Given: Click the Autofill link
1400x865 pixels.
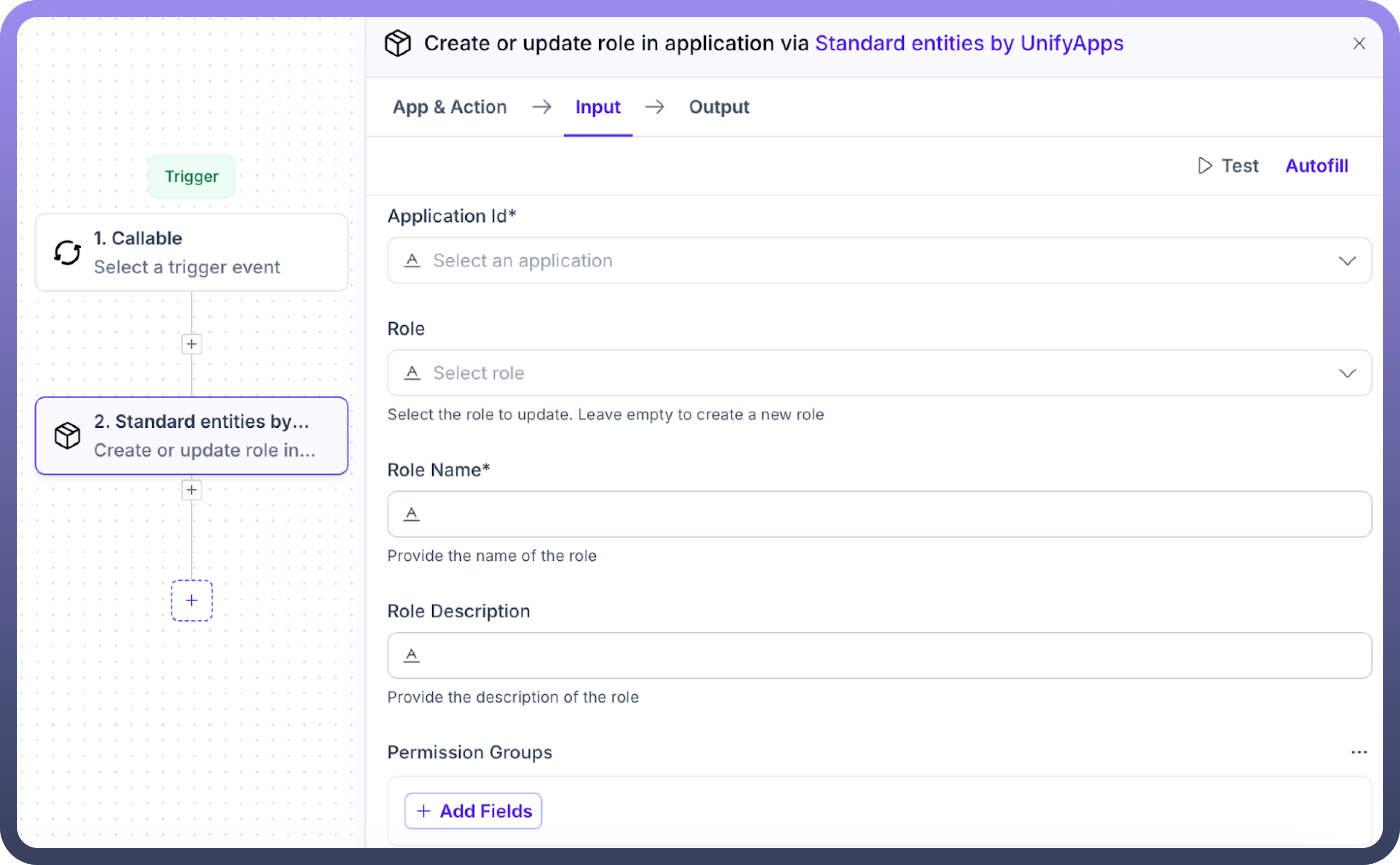Looking at the screenshot, I should [1316, 166].
